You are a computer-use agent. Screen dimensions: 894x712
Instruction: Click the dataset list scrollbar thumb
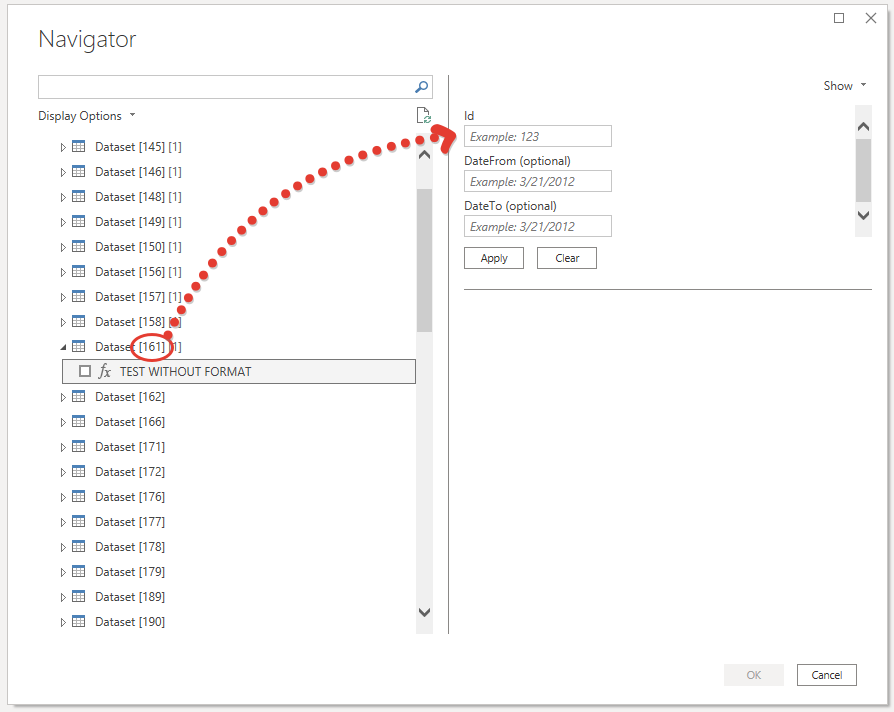click(x=424, y=261)
